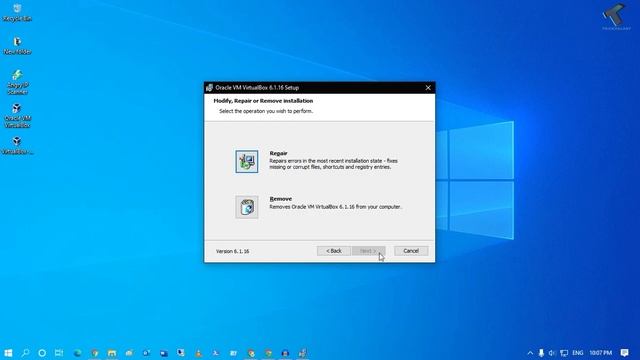Go back with the Back button
This screenshot has width=640, height=360.
tap(333, 251)
